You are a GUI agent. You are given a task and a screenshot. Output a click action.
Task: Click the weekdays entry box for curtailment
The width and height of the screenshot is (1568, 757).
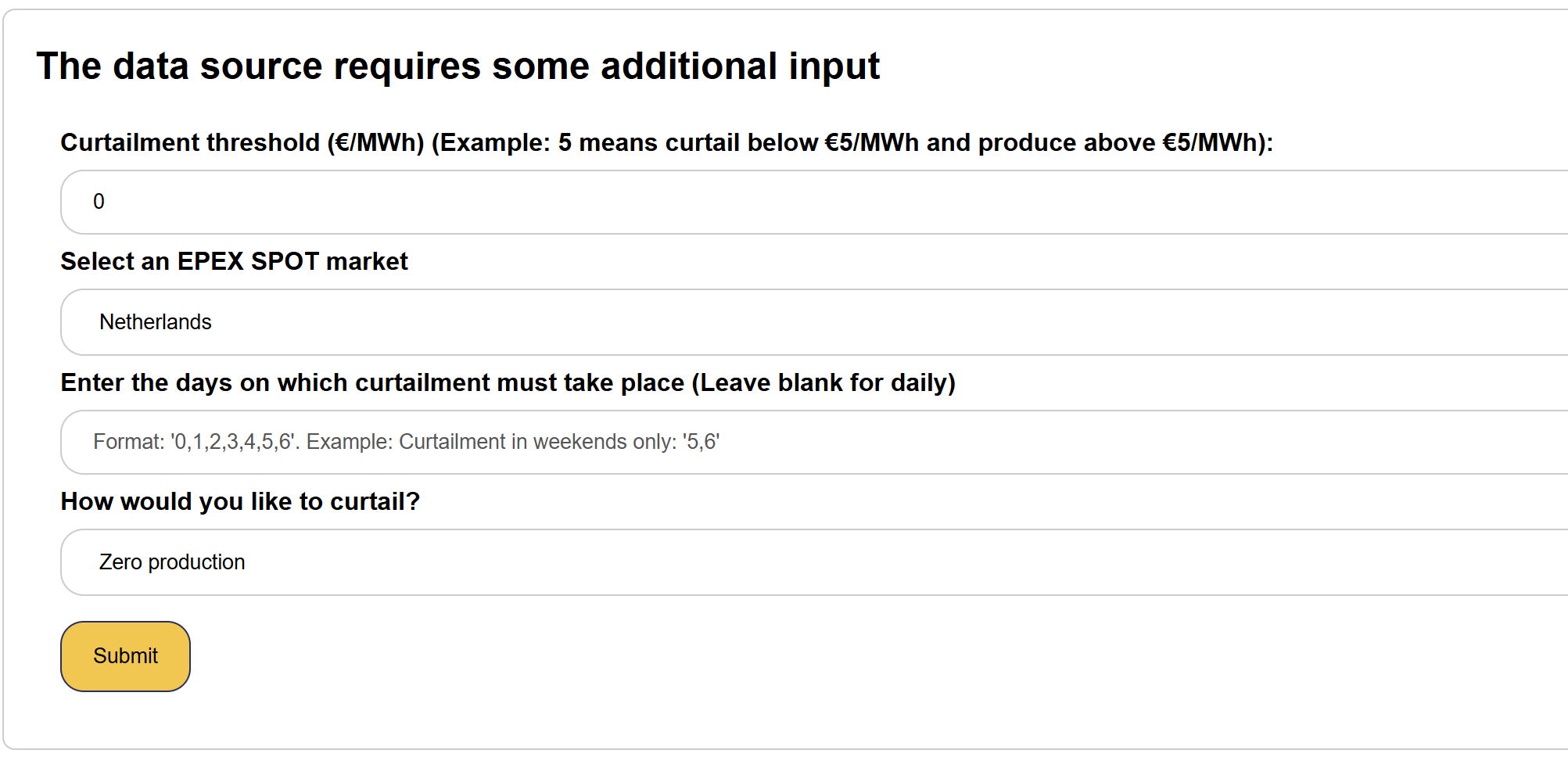click(813, 442)
